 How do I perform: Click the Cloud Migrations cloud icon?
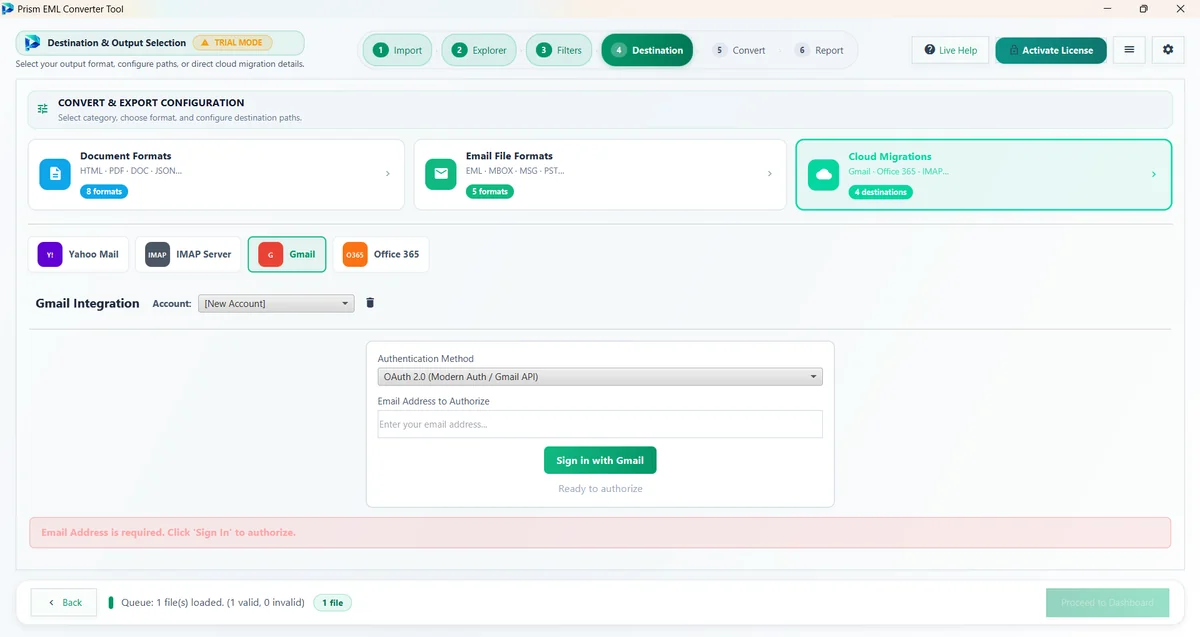pos(824,174)
